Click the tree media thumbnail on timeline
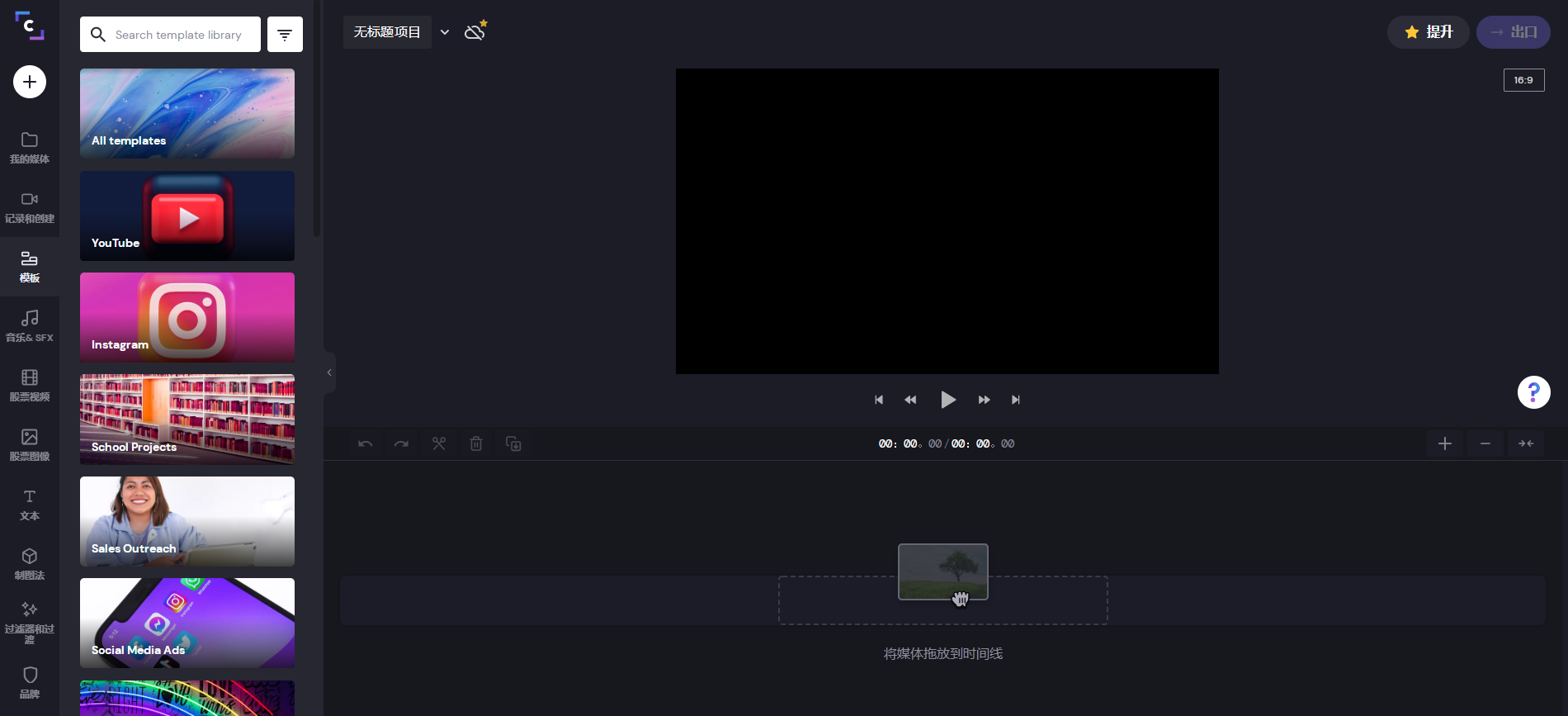Image resolution: width=1568 pixels, height=716 pixels. click(x=943, y=571)
